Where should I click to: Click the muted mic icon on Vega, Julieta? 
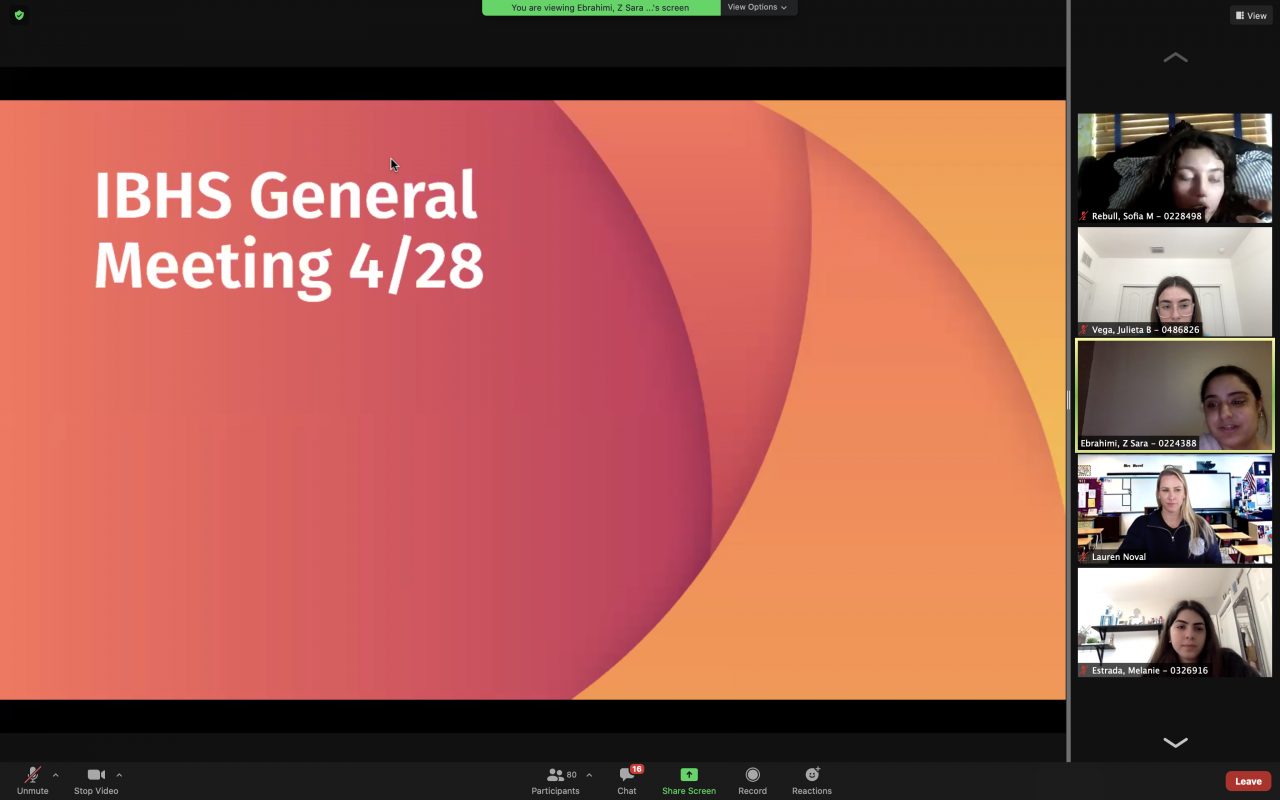point(1084,329)
